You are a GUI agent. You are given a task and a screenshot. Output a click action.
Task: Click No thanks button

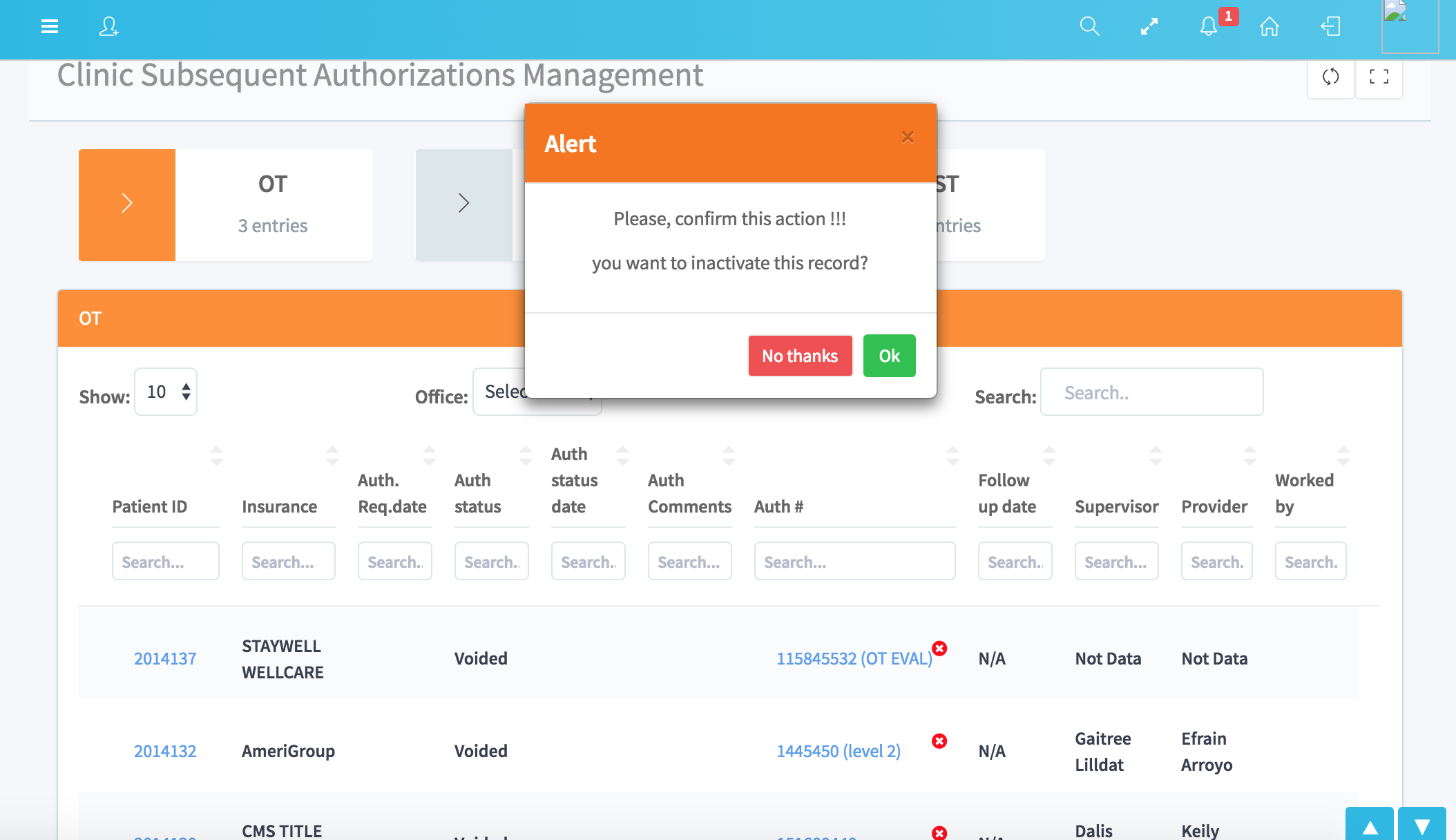coord(800,356)
